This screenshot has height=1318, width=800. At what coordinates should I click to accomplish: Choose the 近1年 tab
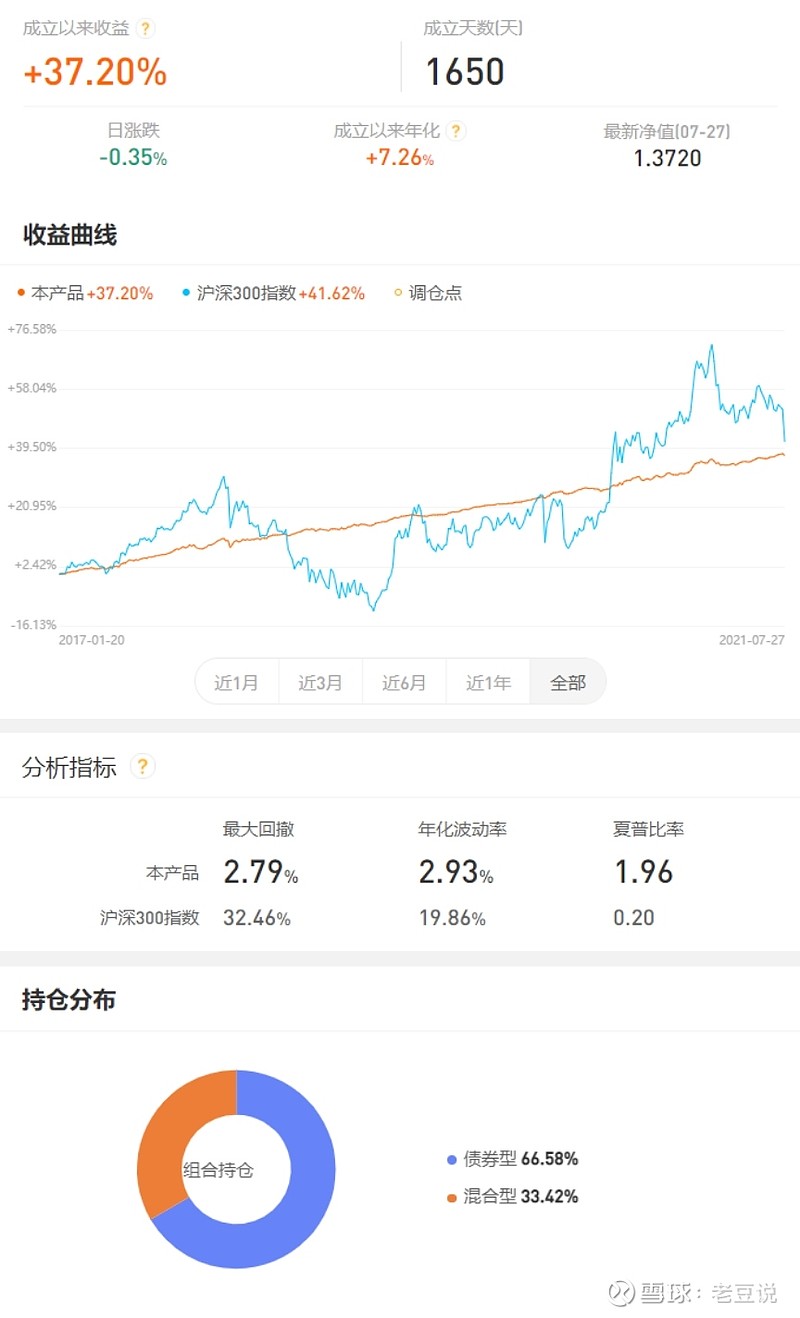(488, 683)
